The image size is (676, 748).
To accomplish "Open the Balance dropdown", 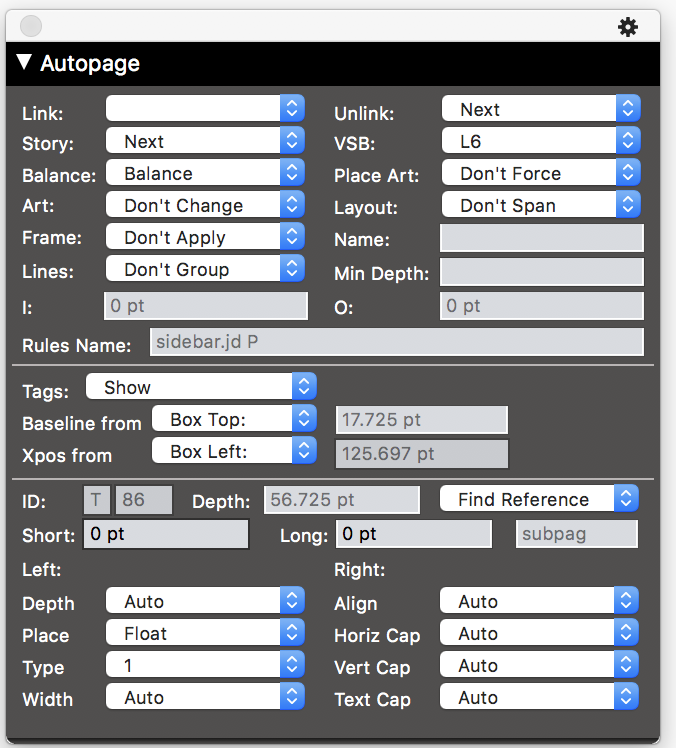I will point(205,173).
